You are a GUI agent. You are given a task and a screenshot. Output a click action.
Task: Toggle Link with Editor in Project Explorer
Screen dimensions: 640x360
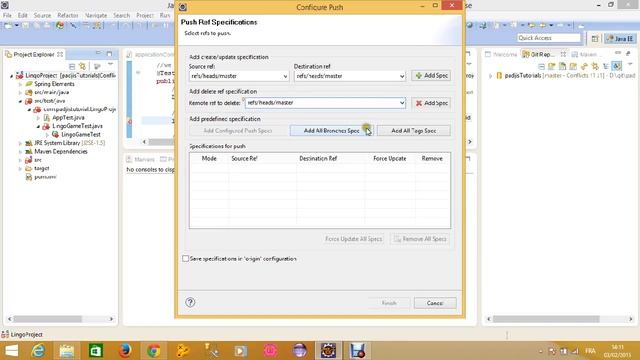pos(83,66)
